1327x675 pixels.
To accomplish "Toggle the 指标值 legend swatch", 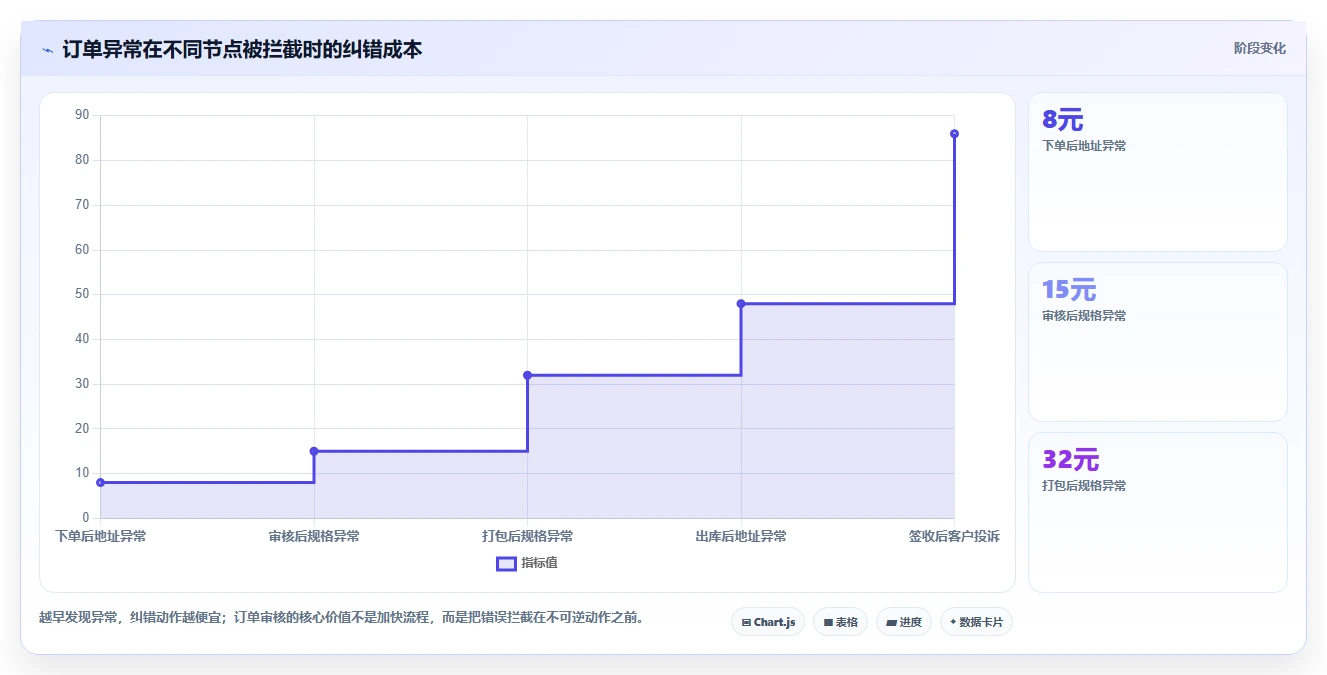I will pos(507,563).
